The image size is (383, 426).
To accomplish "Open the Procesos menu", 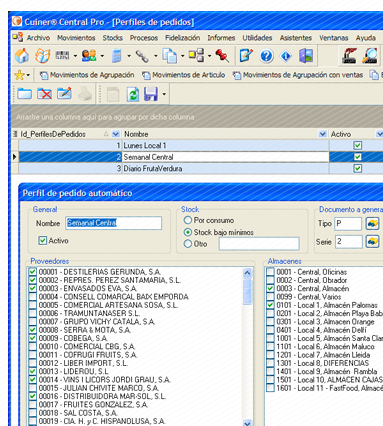I will [x=144, y=38].
